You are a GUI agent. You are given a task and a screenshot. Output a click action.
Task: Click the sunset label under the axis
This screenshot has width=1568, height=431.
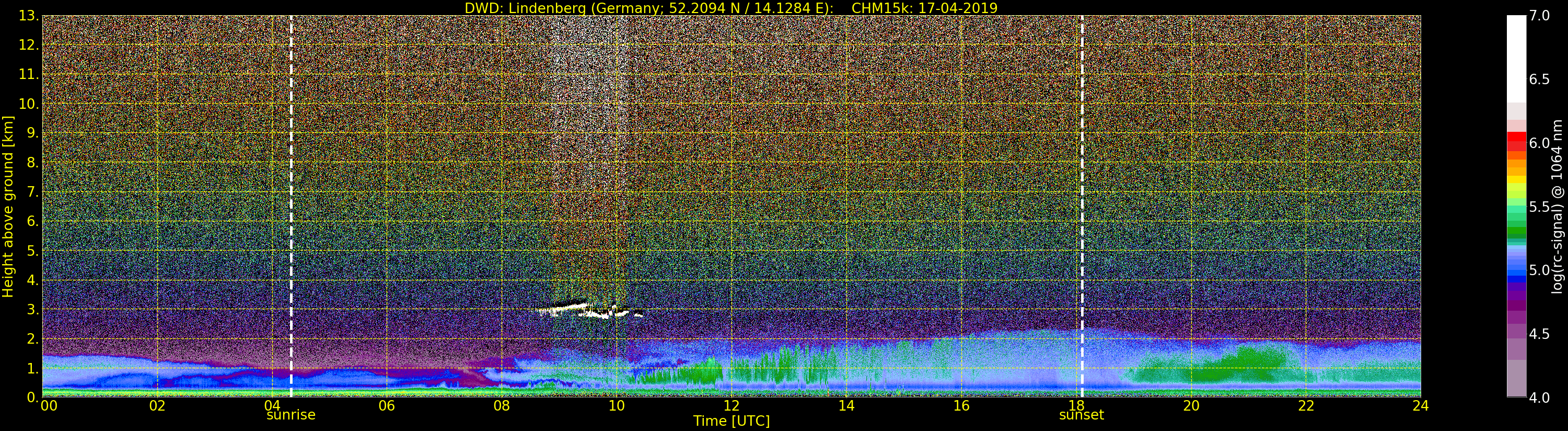click(1082, 415)
